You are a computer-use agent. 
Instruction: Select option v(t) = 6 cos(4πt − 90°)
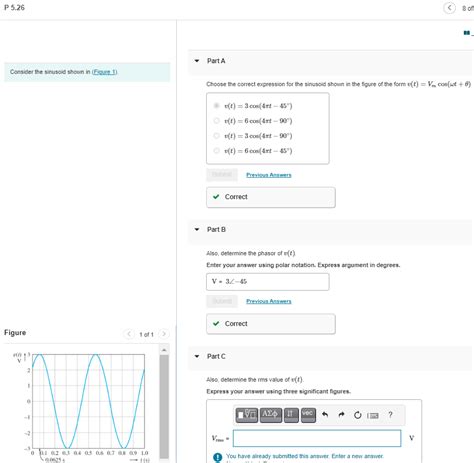(x=216, y=121)
